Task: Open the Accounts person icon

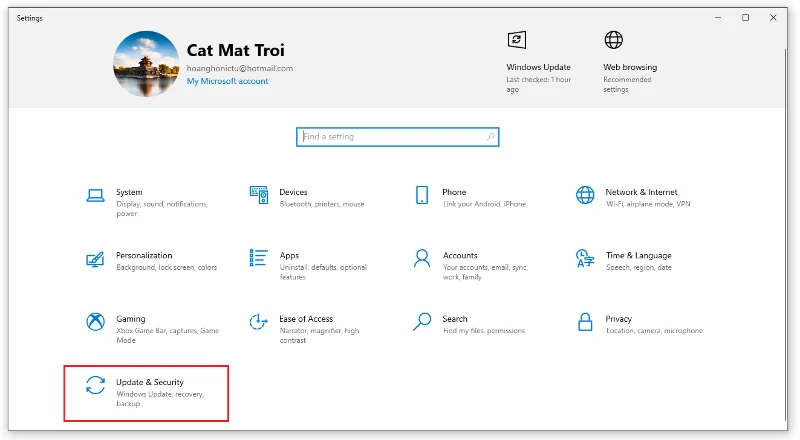Action: point(422,258)
